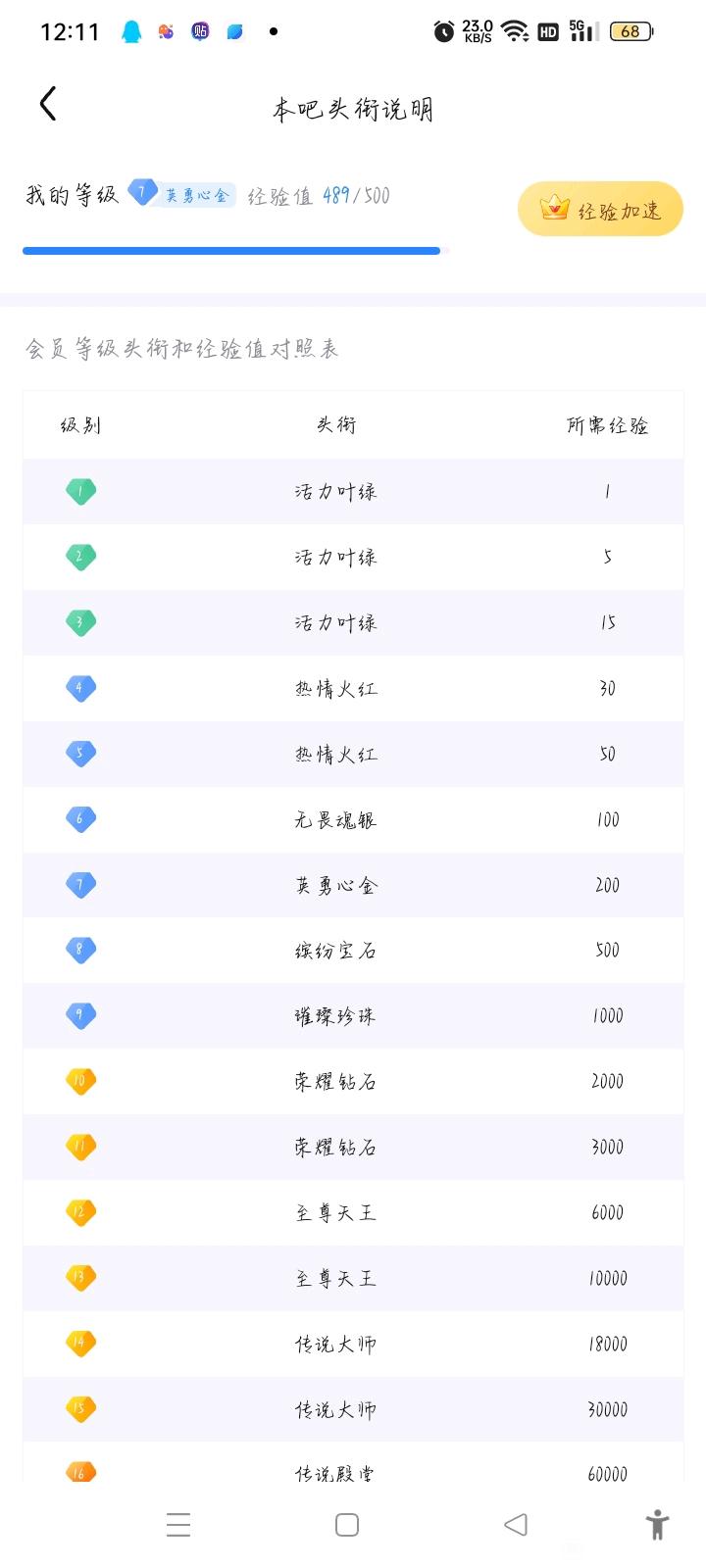Open the 缤纷宝石 title row
Image resolution: width=706 pixels, height=1568 pixels.
pyautogui.click(x=353, y=951)
